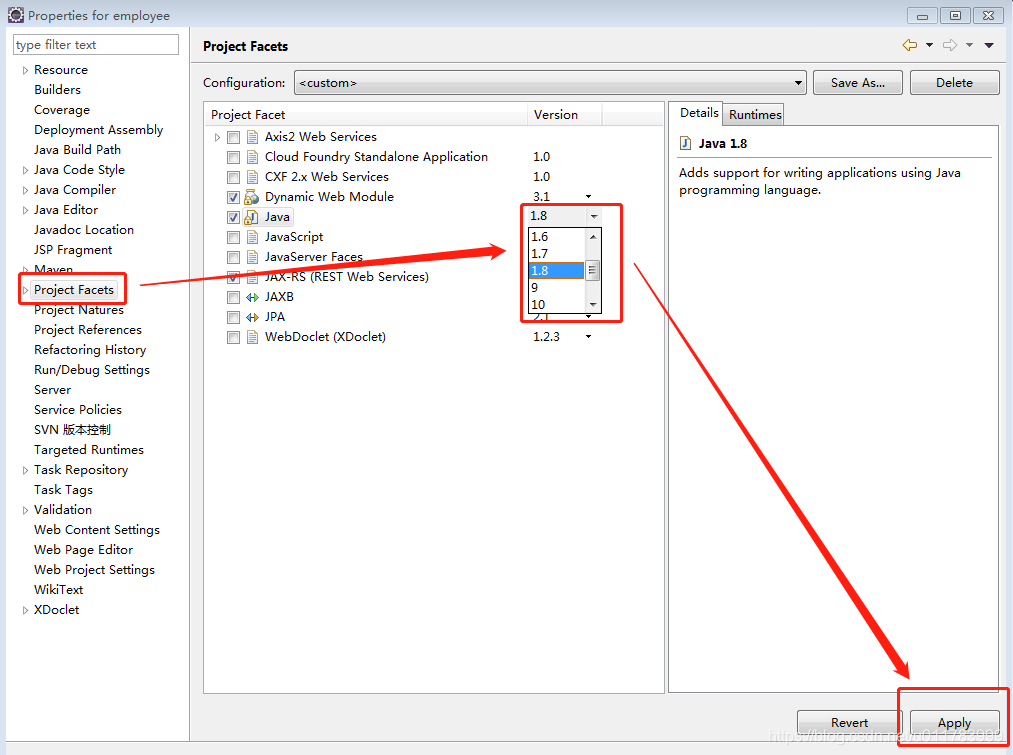The width and height of the screenshot is (1013, 755).
Task: Click the version list scroll-down arrow
Action: pos(593,305)
